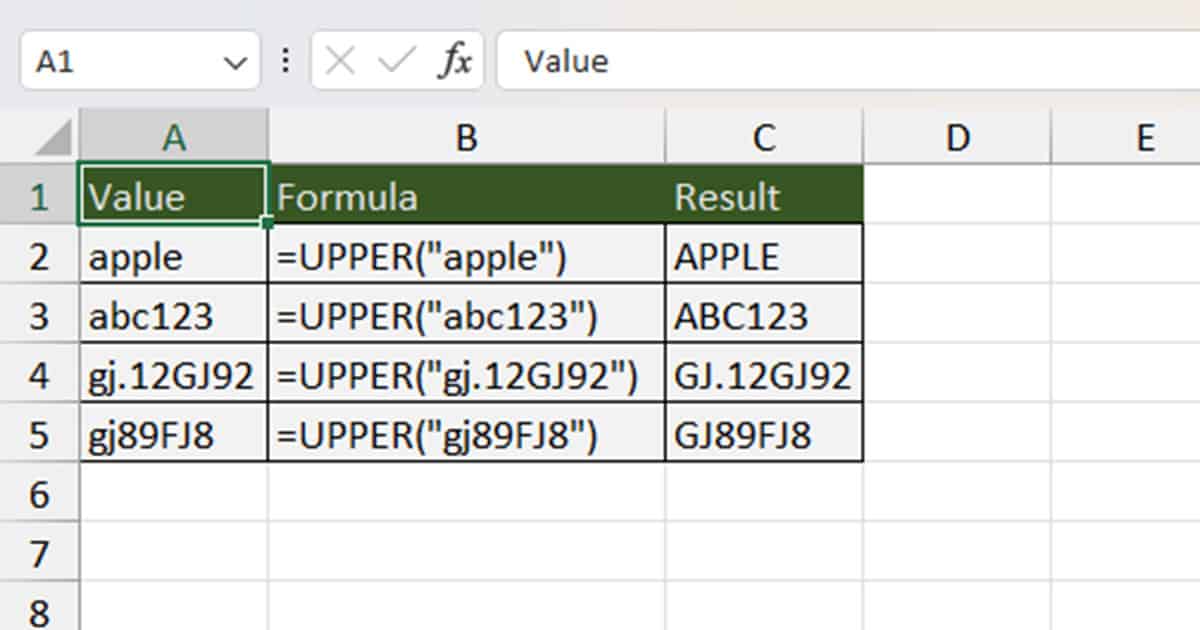Viewport: 1200px width, 630px height.
Task: Select the Result header cell
Action: coord(763,196)
